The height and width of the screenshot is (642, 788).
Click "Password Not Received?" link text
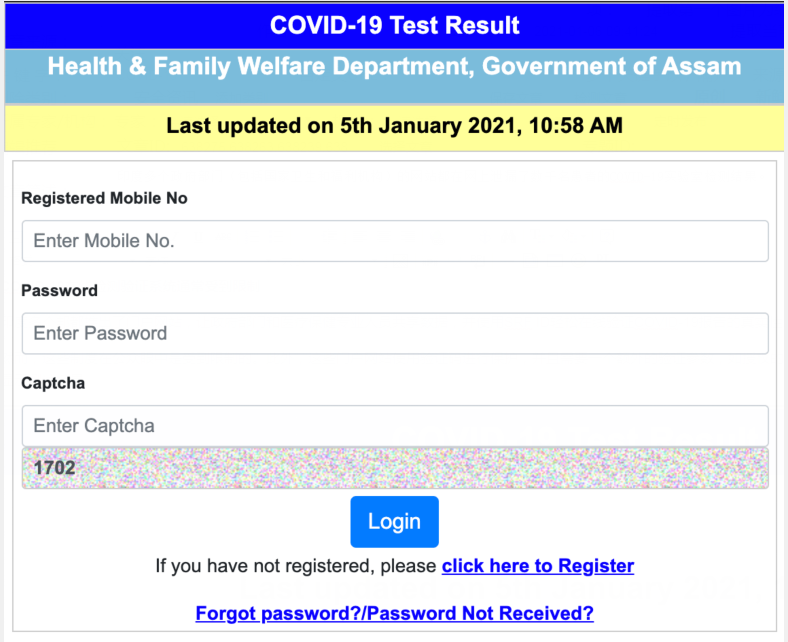click(x=480, y=613)
